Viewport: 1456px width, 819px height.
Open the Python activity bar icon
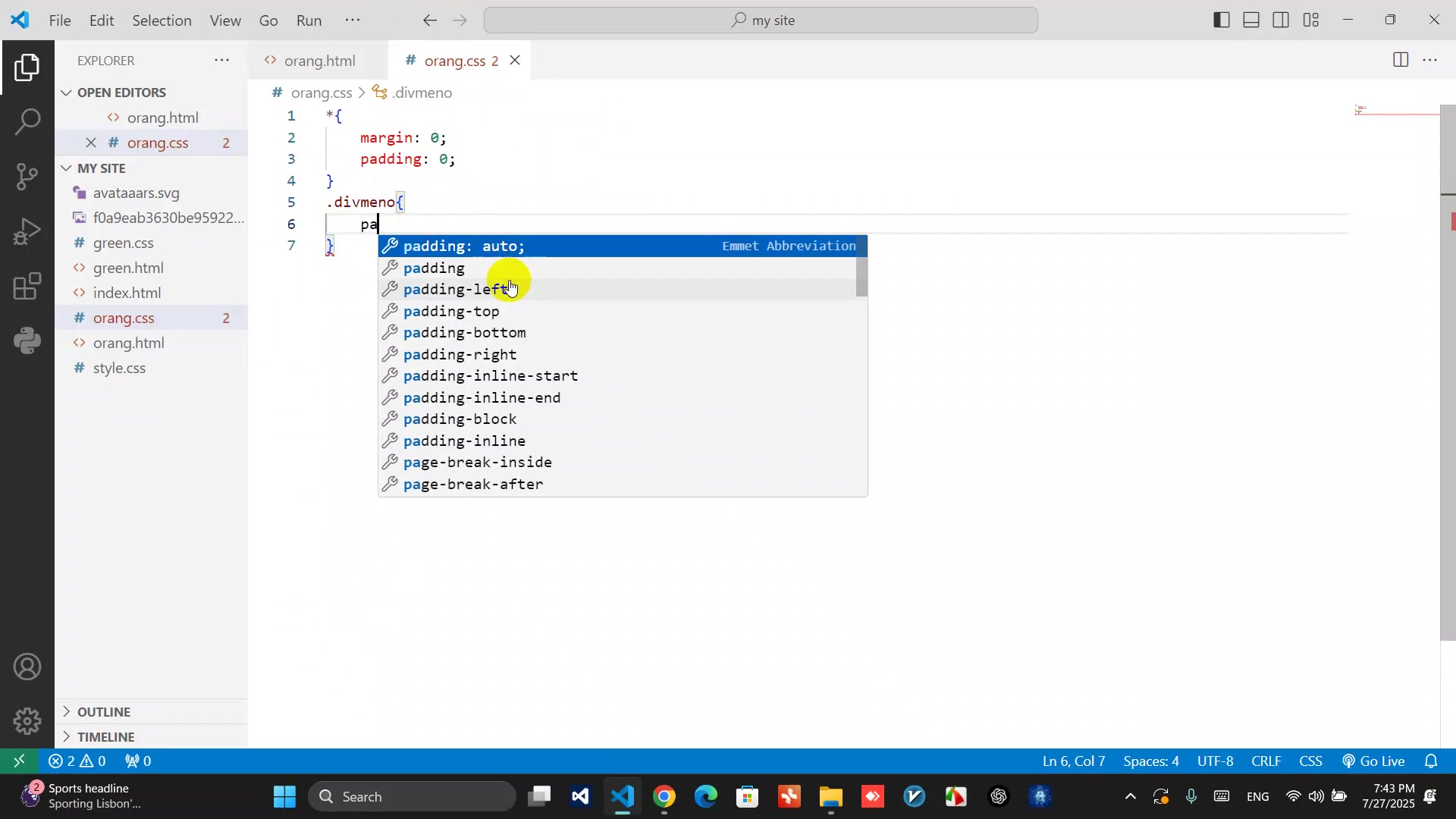pyautogui.click(x=27, y=341)
